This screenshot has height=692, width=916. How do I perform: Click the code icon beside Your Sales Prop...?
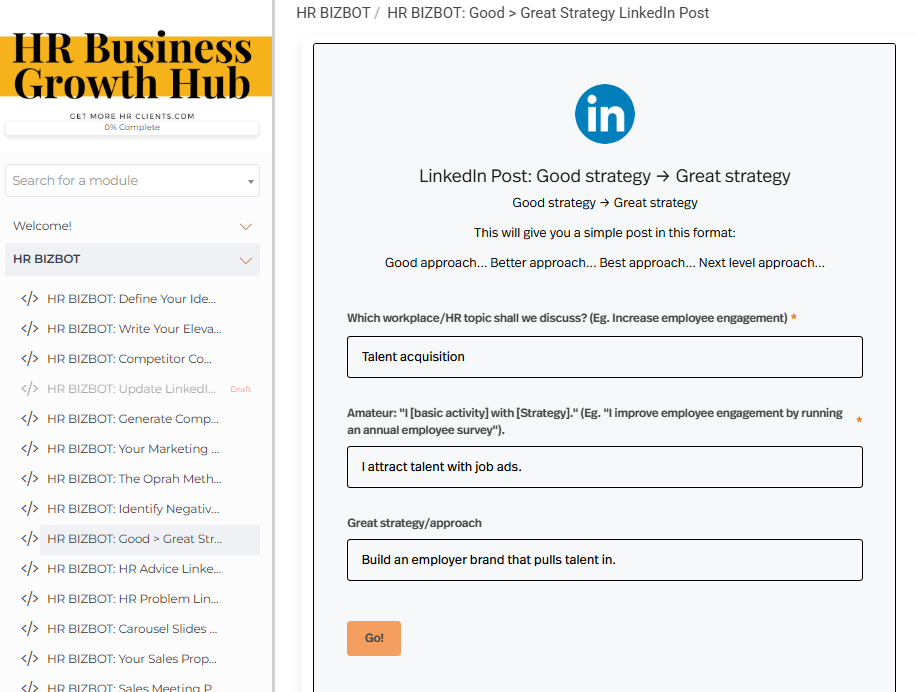click(30, 659)
